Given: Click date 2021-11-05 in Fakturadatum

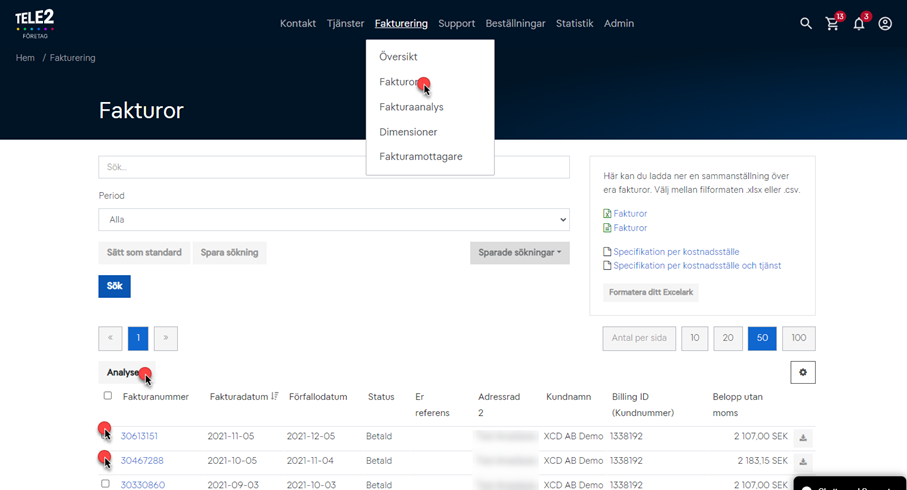Looking at the screenshot, I should [231, 436].
